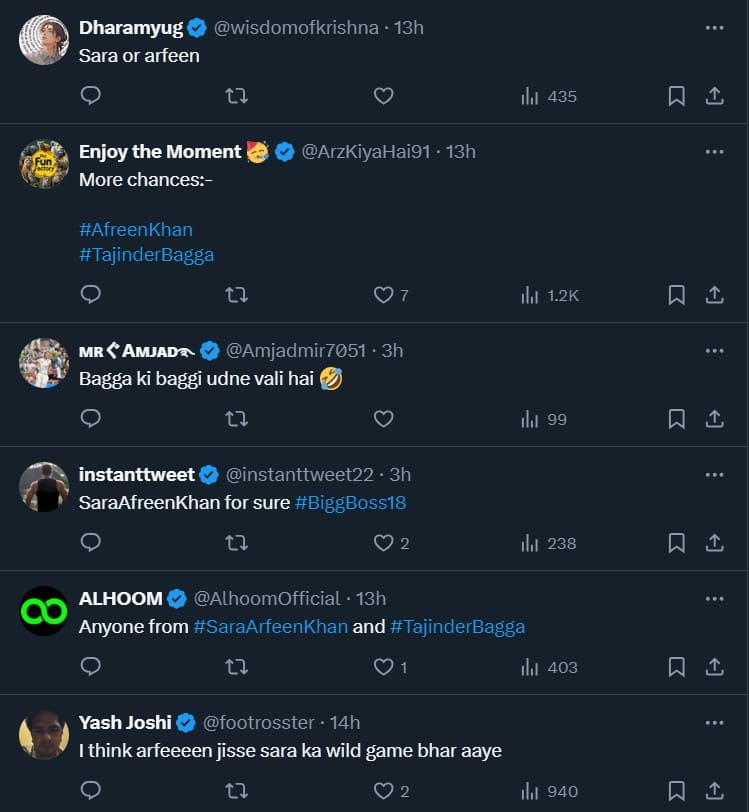Like the instanttweet post
749x812 pixels.
click(x=383, y=543)
